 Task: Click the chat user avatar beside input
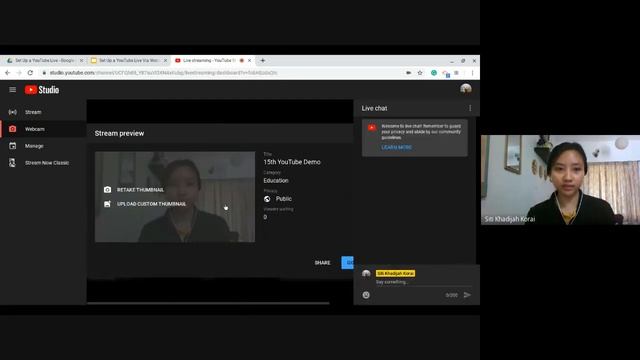pyautogui.click(x=366, y=274)
